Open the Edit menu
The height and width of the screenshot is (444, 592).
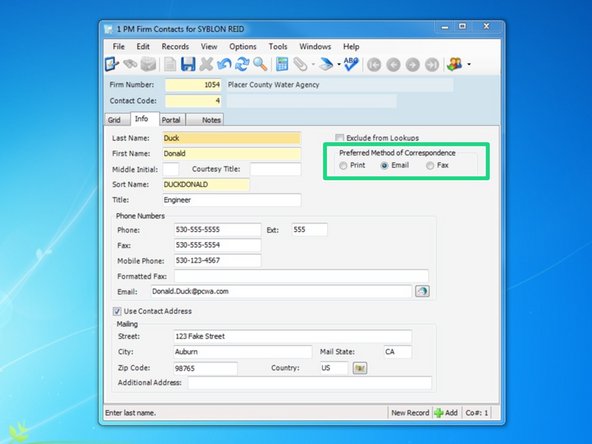click(x=143, y=46)
